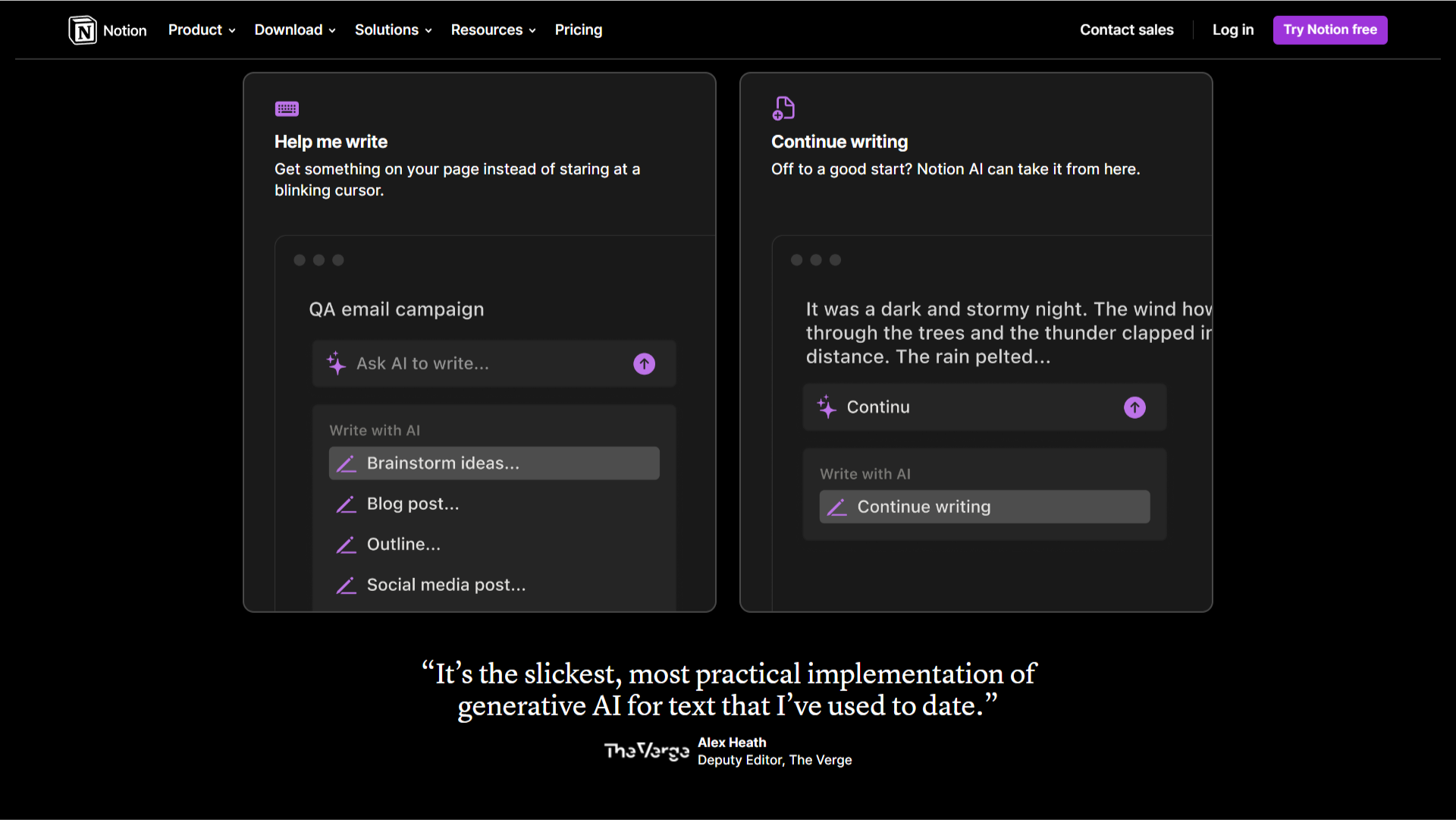Submit the Ask AI to write prompt arrow

point(645,364)
